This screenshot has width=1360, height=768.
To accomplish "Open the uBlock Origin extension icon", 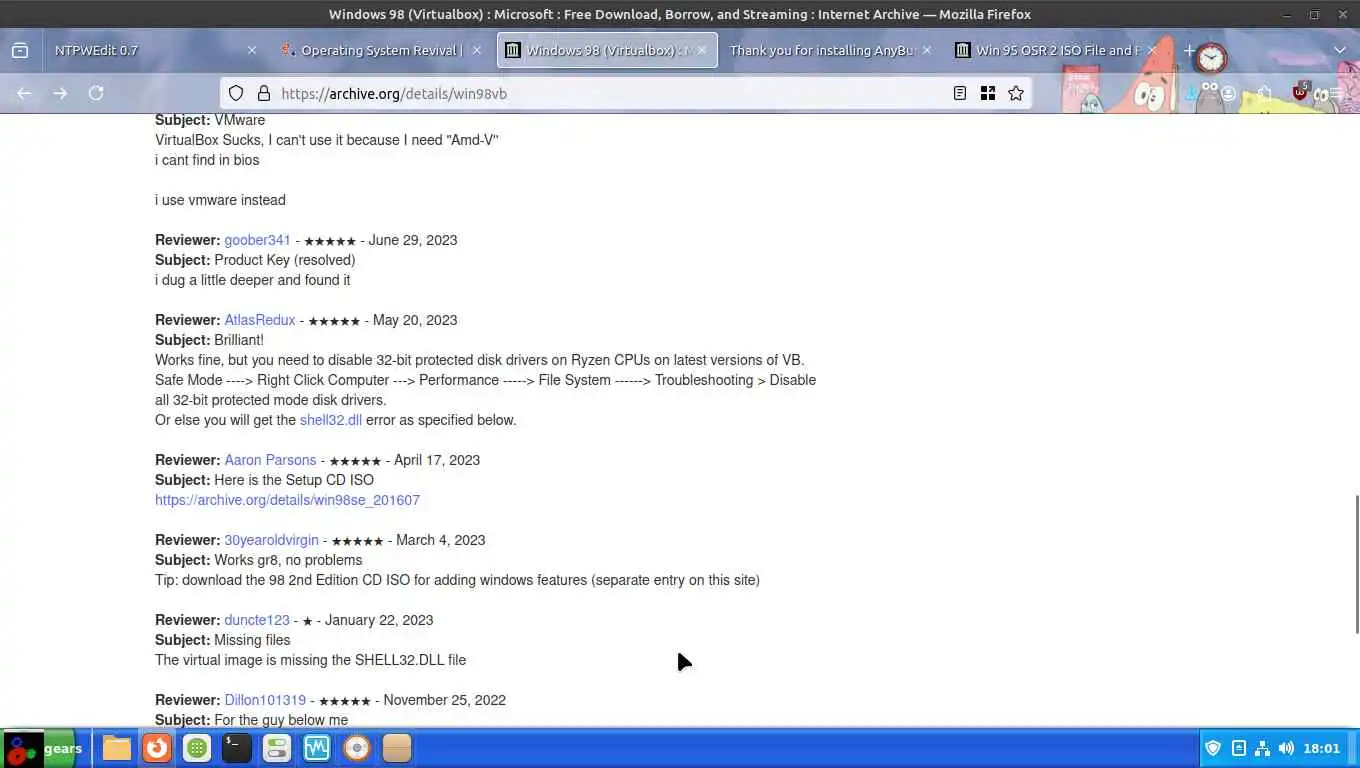I will (x=1300, y=92).
